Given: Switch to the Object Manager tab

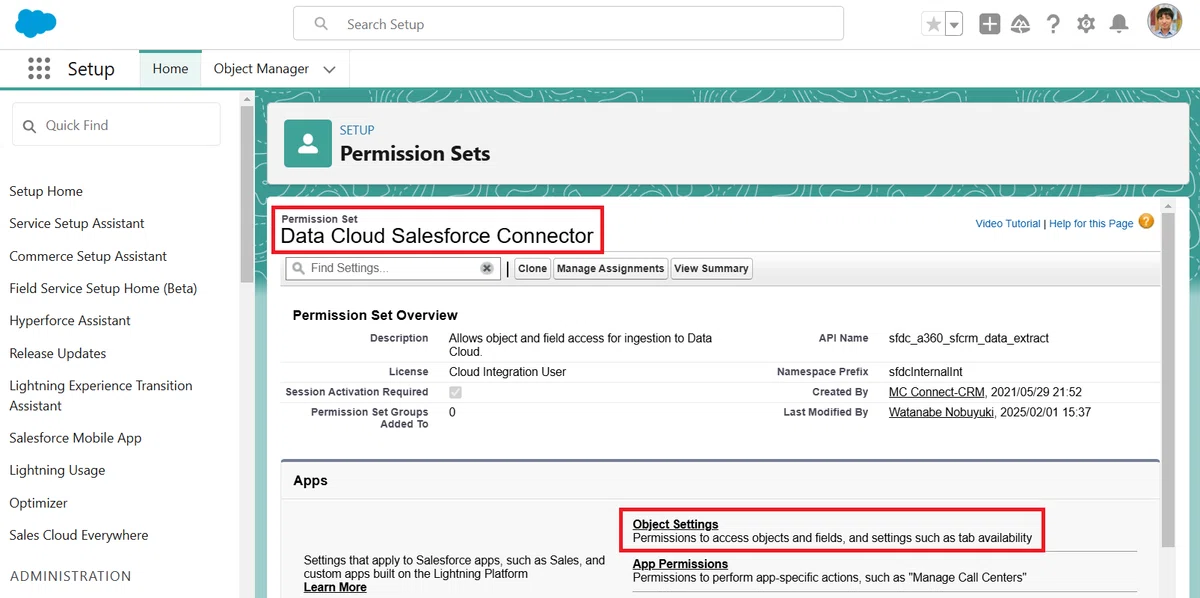Looking at the screenshot, I should [261, 69].
